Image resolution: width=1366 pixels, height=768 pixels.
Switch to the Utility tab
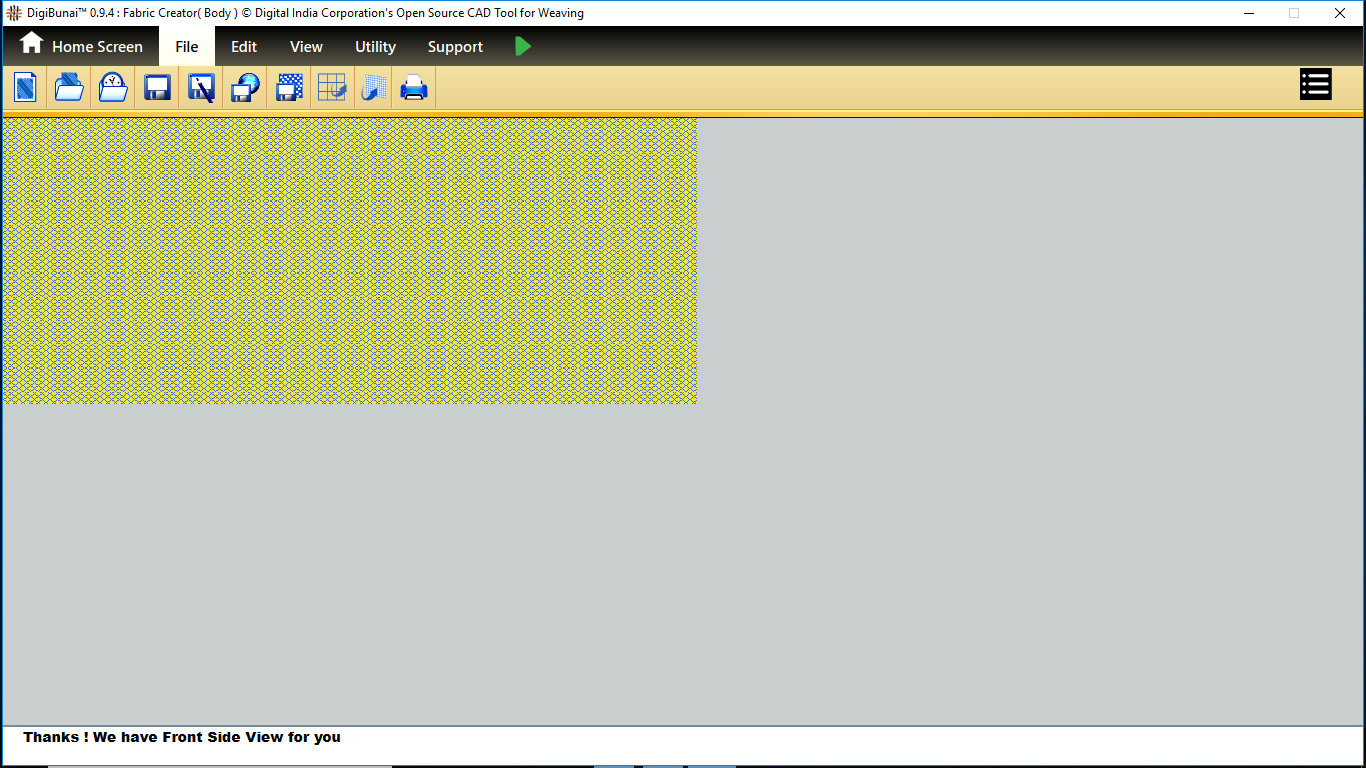(x=375, y=47)
